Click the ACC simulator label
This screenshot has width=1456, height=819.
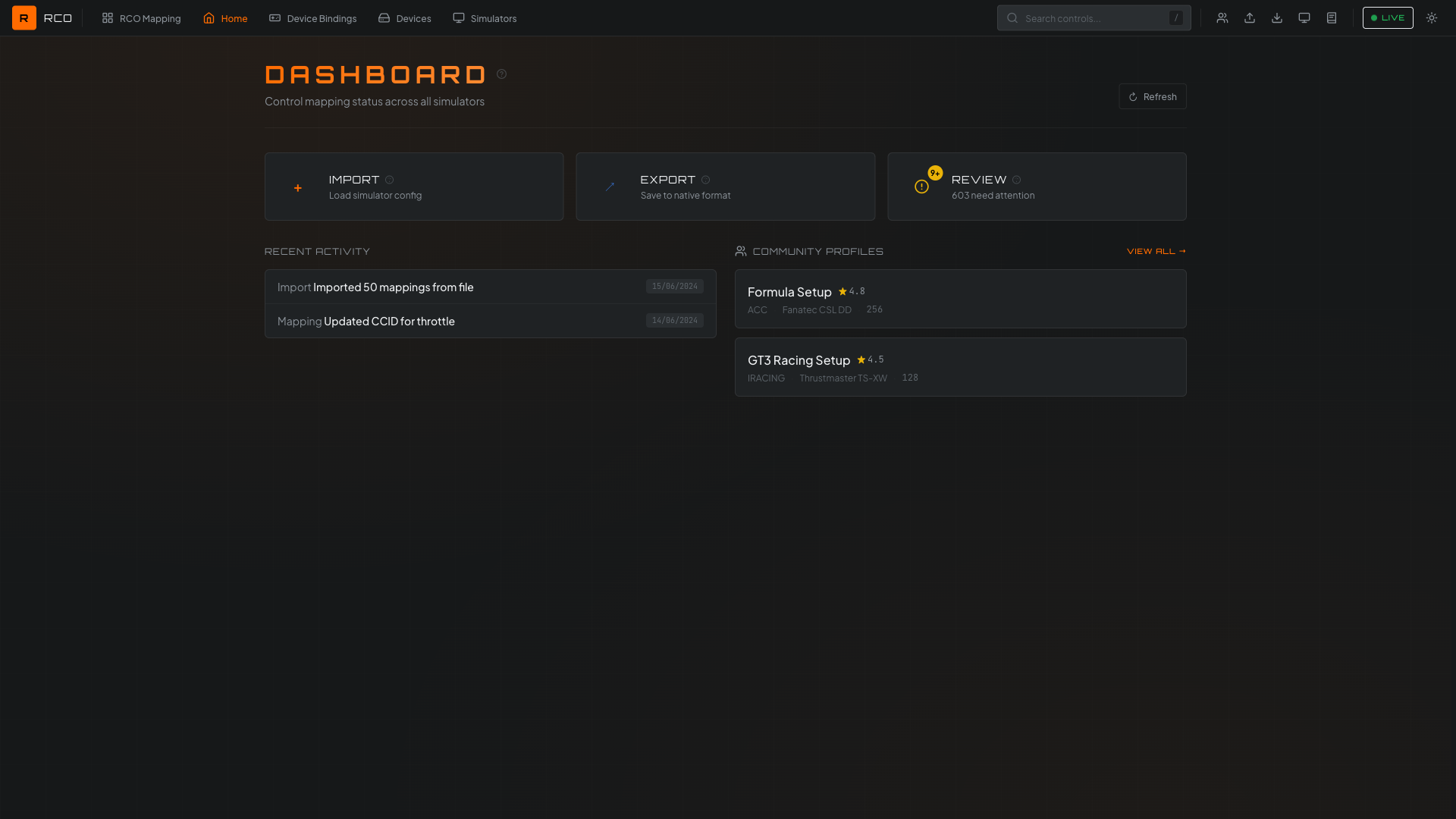[758, 310]
